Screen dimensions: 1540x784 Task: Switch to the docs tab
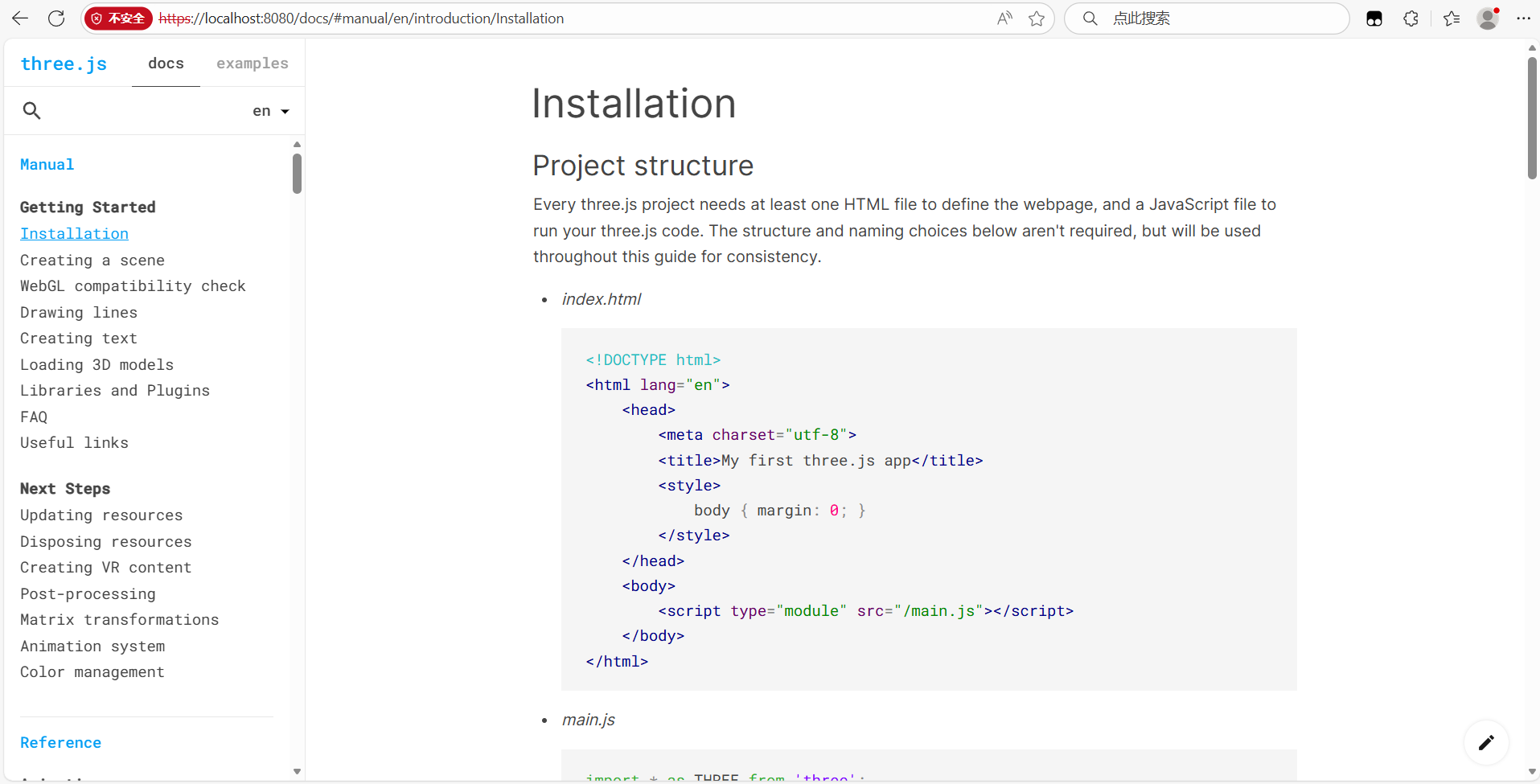pyautogui.click(x=166, y=64)
